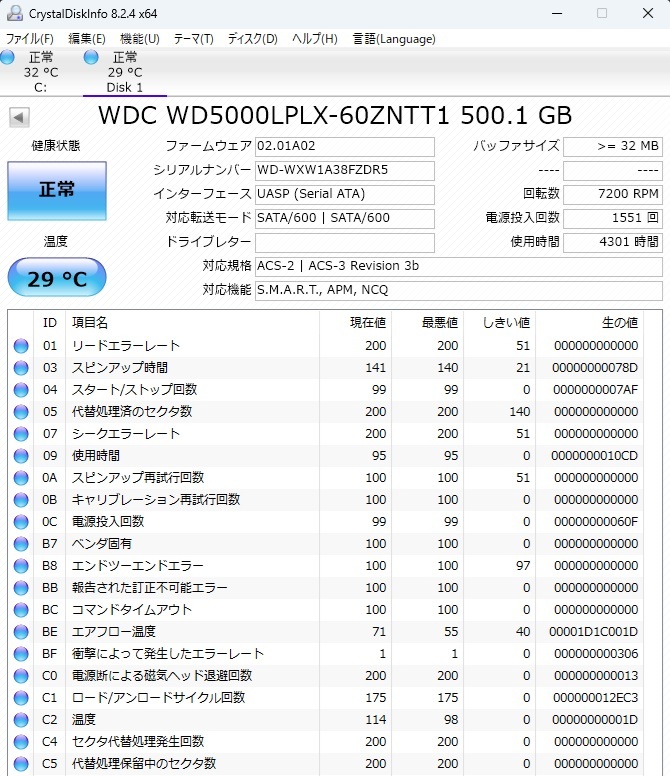Minimize the CrystalDiskInfo window
This screenshot has height=776, width=670.
pyautogui.click(x=557, y=13)
